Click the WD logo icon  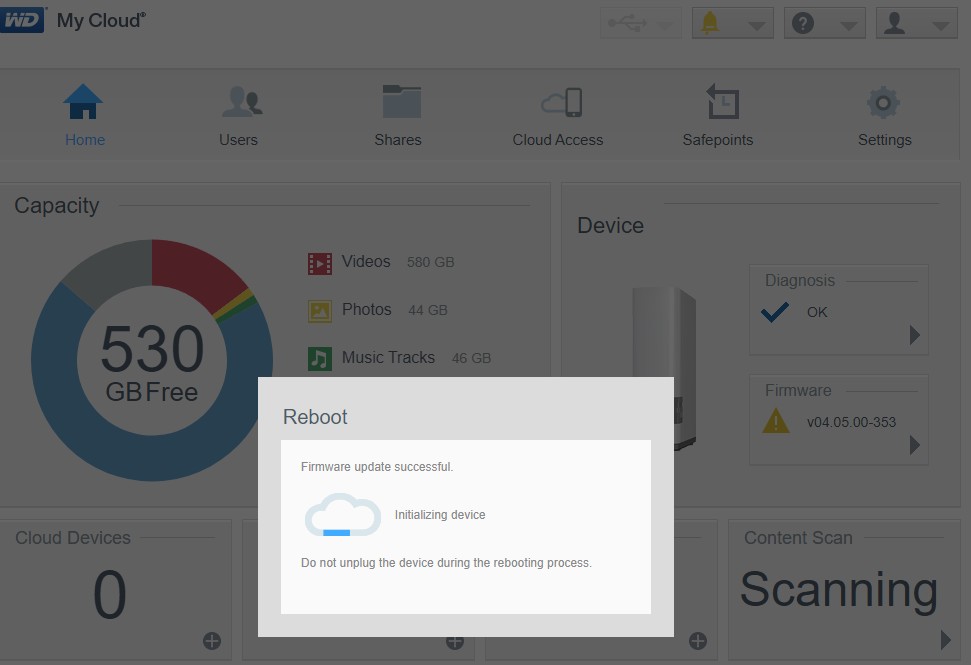click(22, 20)
